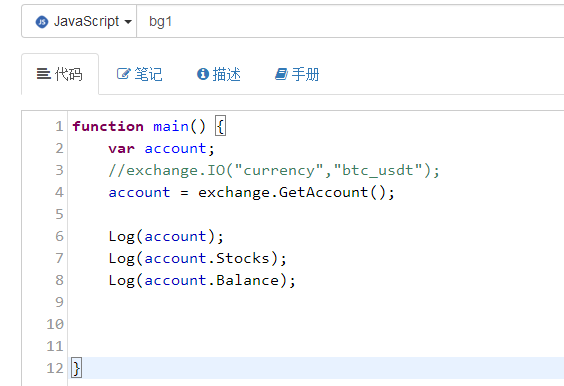Open the 描述 tab

(219, 74)
